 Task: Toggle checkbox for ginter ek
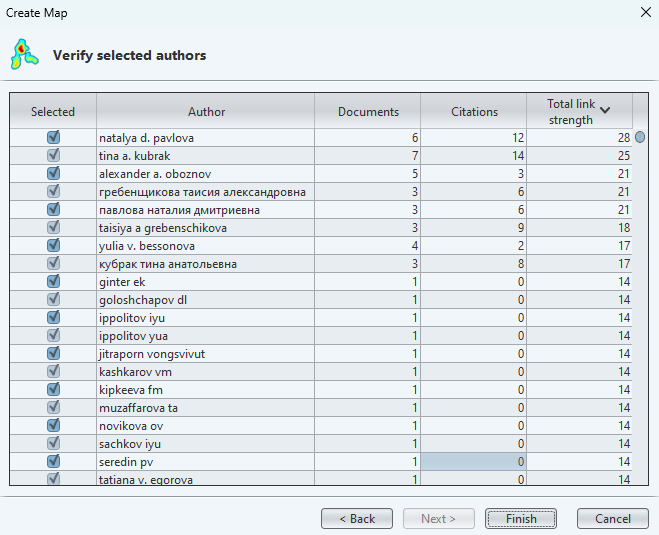click(x=53, y=282)
